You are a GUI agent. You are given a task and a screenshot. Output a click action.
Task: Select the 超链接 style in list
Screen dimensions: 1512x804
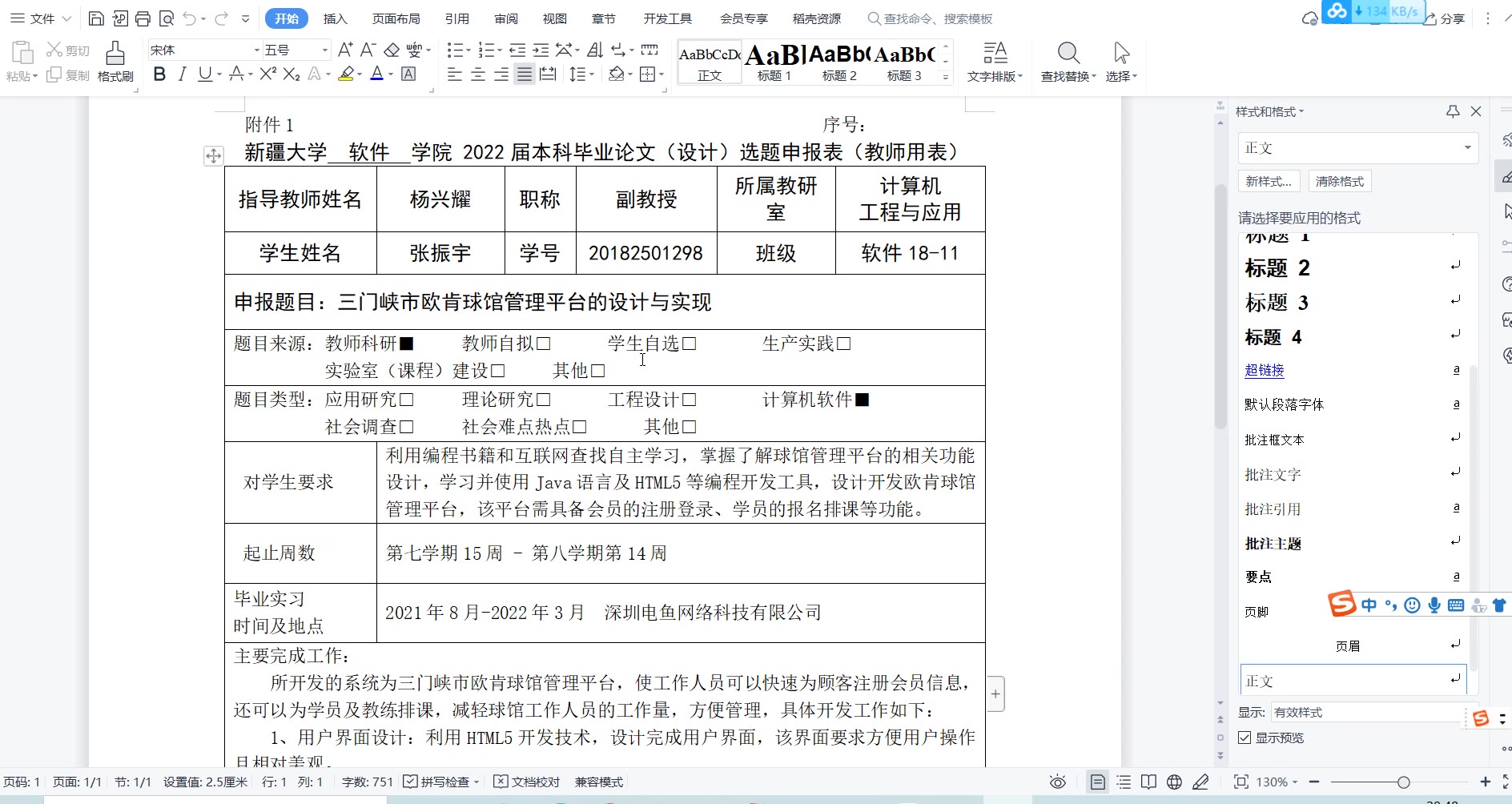(1265, 370)
